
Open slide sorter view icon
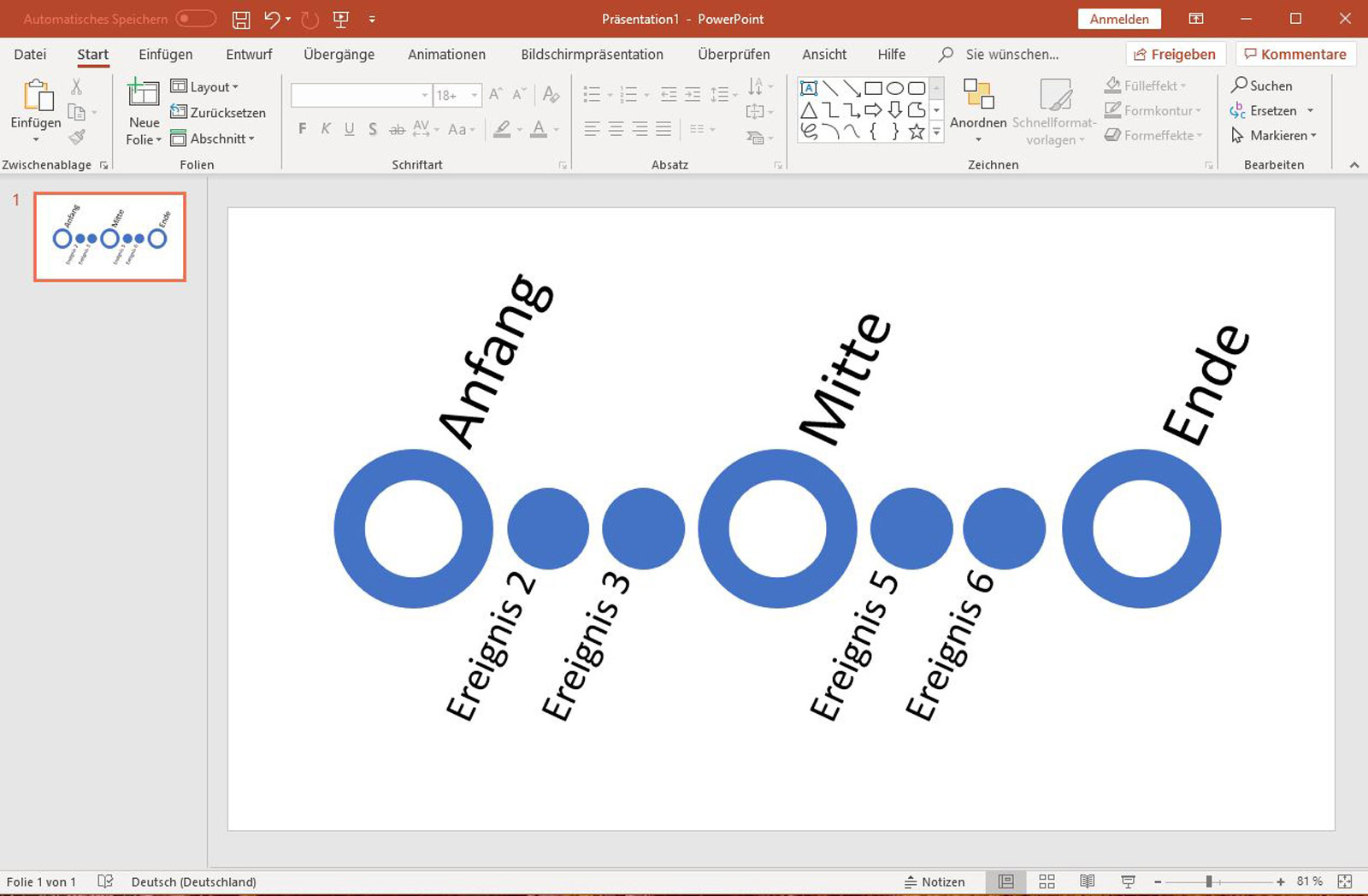(x=1047, y=881)
